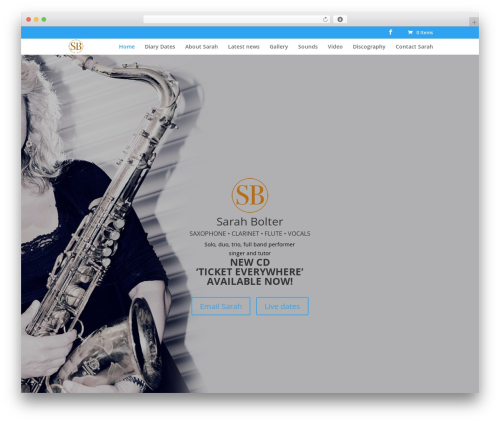Image resolution: width=500 pixels, height=423 pixels.
Task: Open the Gallery page
Action: (x=279, y=47)
